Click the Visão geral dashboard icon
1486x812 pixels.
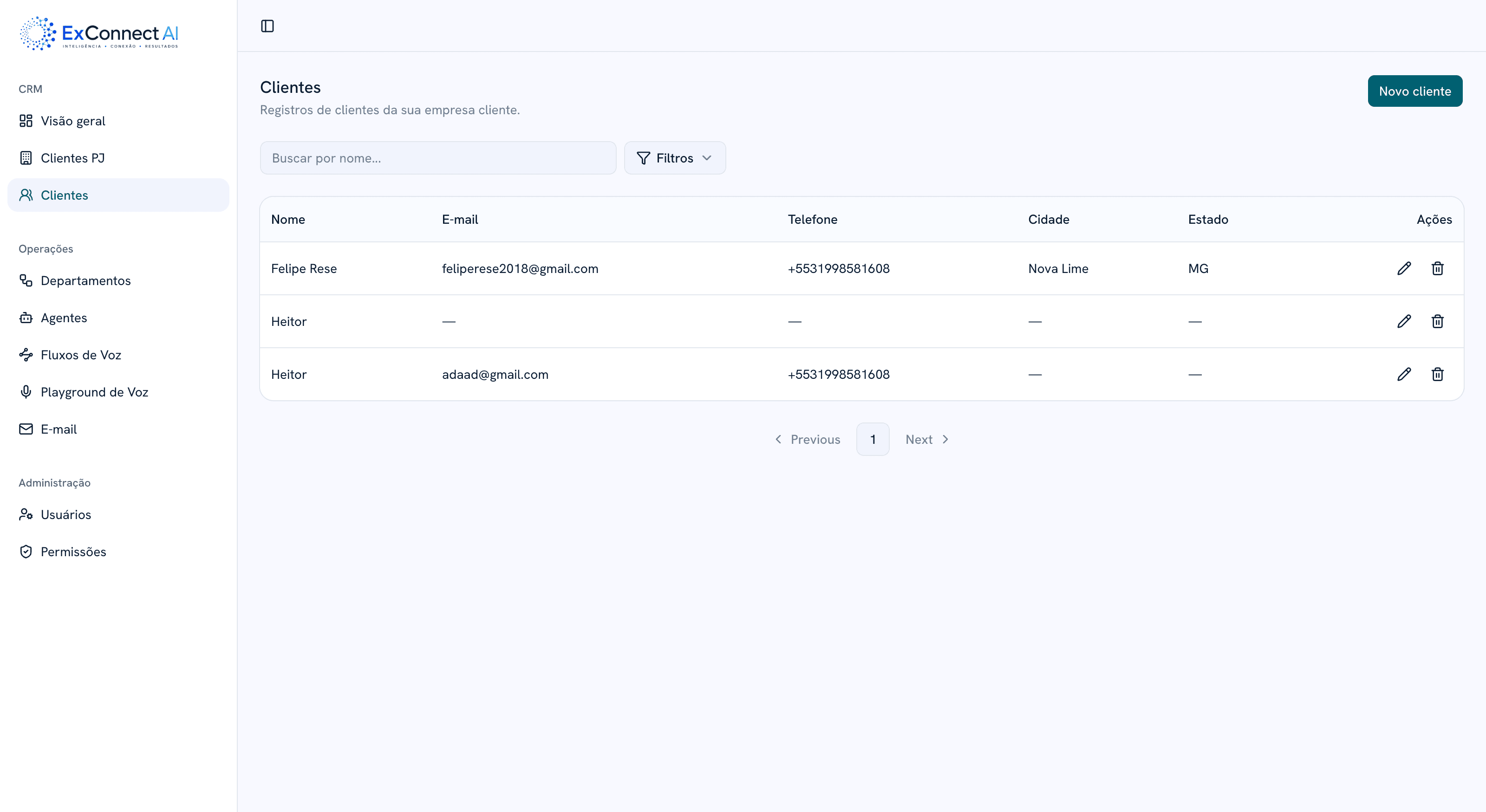(26, 121)
